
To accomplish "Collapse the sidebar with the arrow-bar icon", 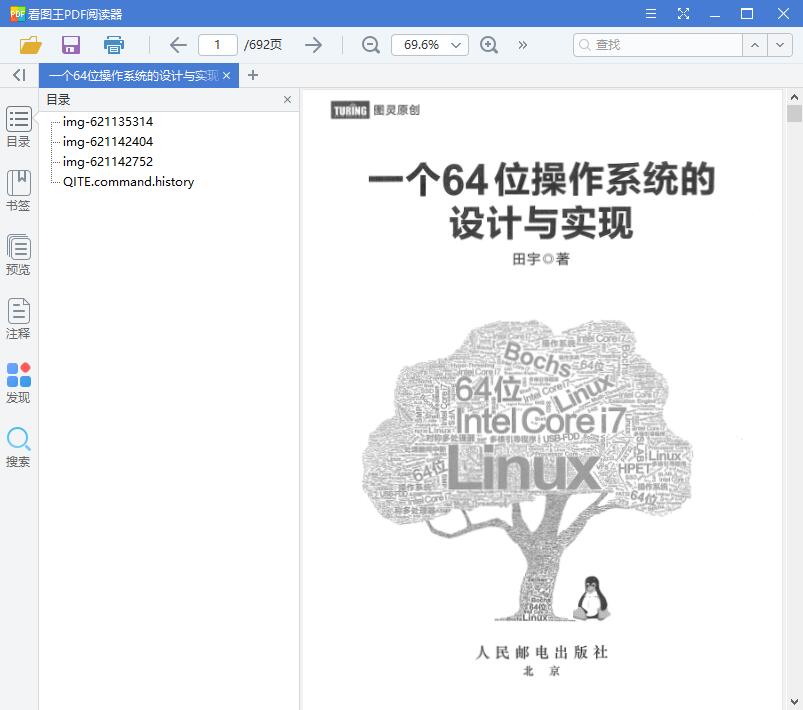I will [19, 75].
